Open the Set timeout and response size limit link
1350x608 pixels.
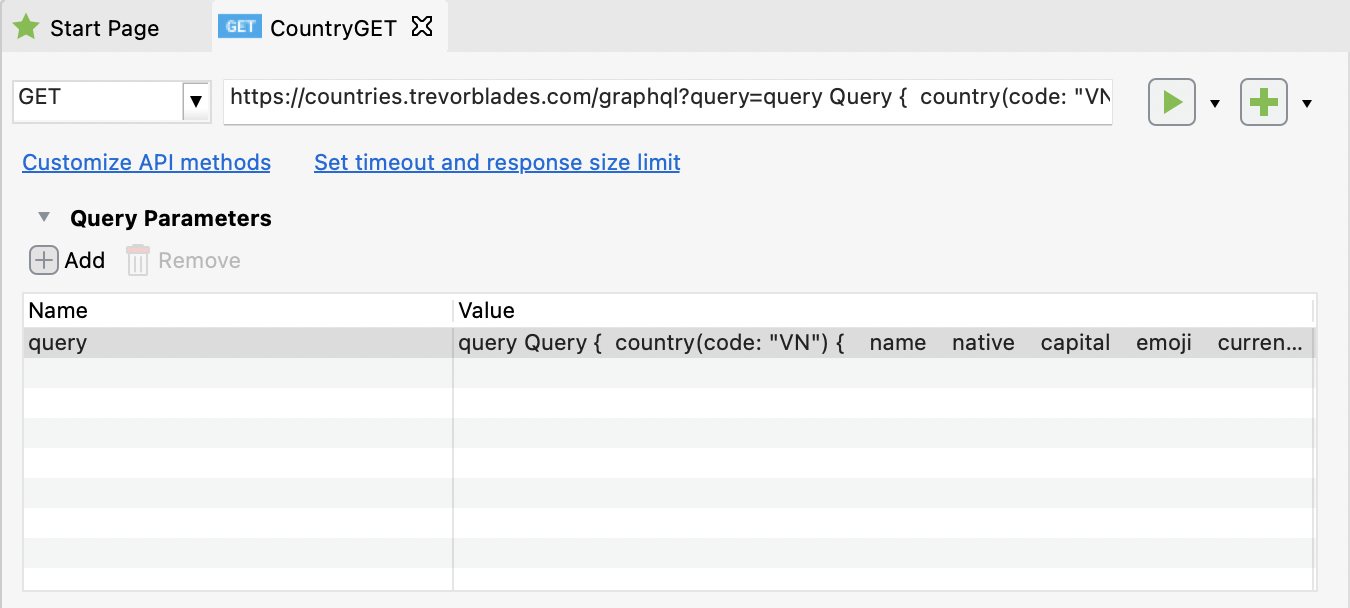pos(496,162)
